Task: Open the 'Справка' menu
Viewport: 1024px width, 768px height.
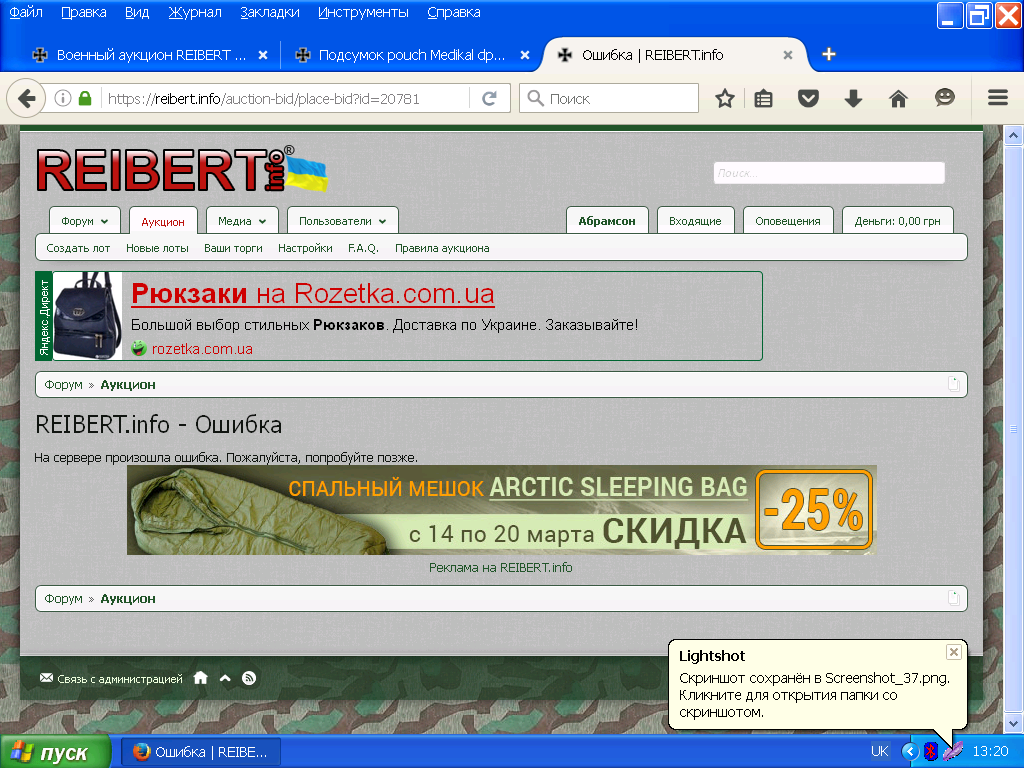Action: [454, 12]
